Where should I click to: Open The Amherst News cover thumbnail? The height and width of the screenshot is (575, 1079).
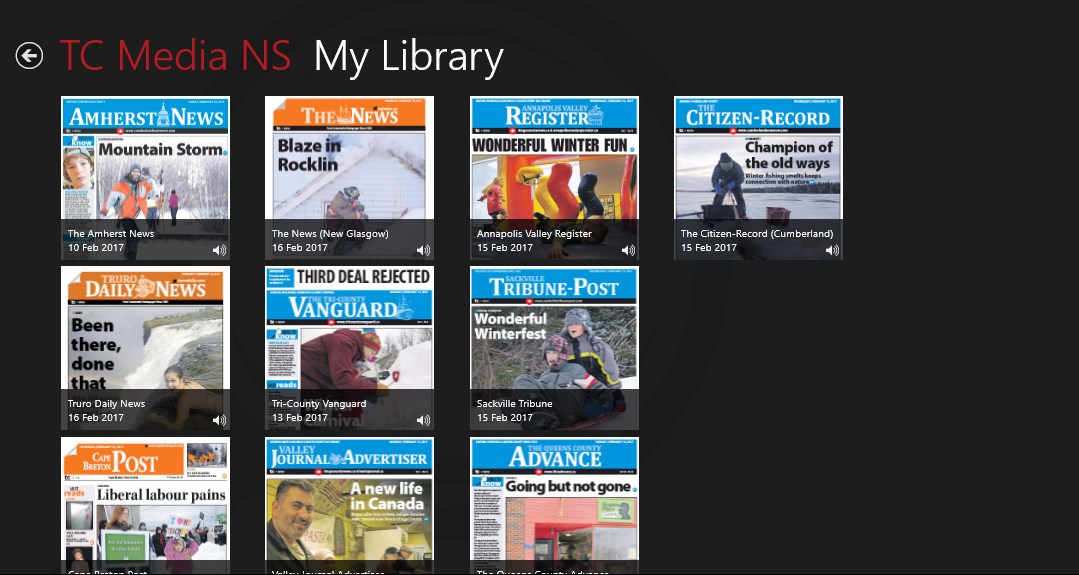[x=145, y=177]
